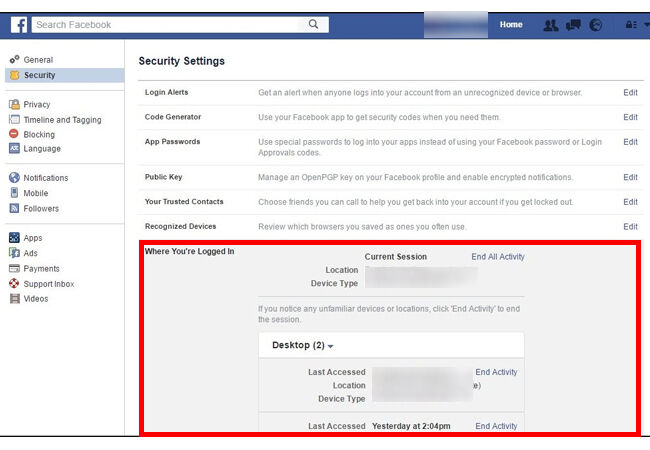Open Support Inbox

click(x=49, y=284)
